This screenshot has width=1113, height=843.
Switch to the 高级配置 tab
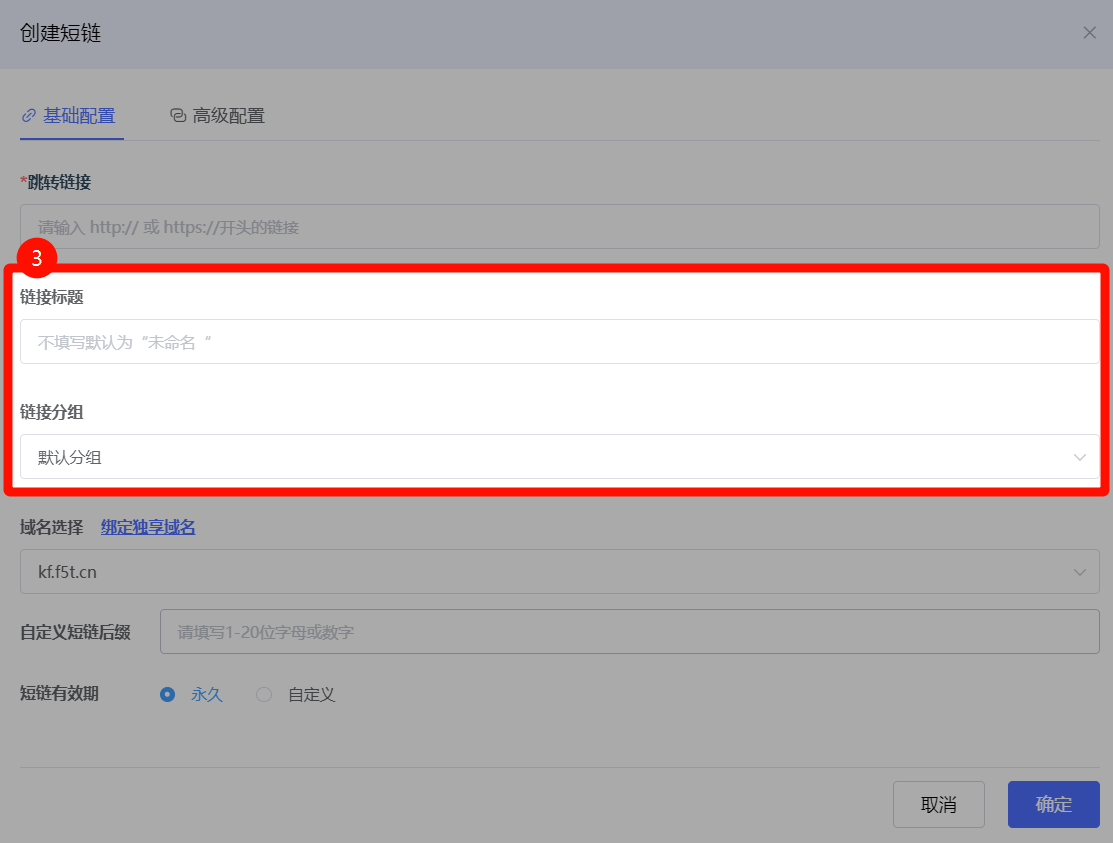click(228, 115)
